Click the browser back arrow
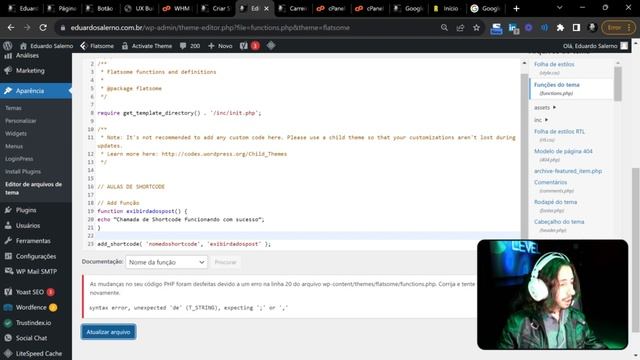The height and width of the screenshot is (360, 640). pyautogui.click(x=11, y=27)
